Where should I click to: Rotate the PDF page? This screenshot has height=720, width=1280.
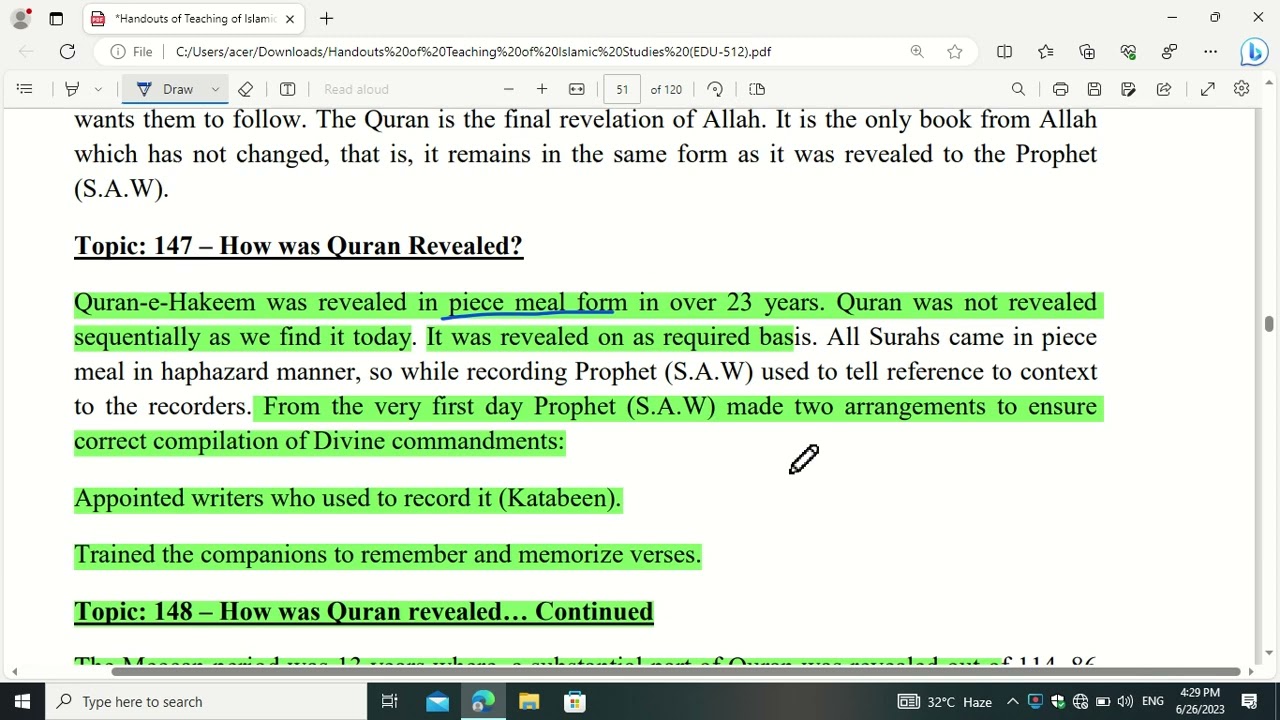tap(715, 89)
